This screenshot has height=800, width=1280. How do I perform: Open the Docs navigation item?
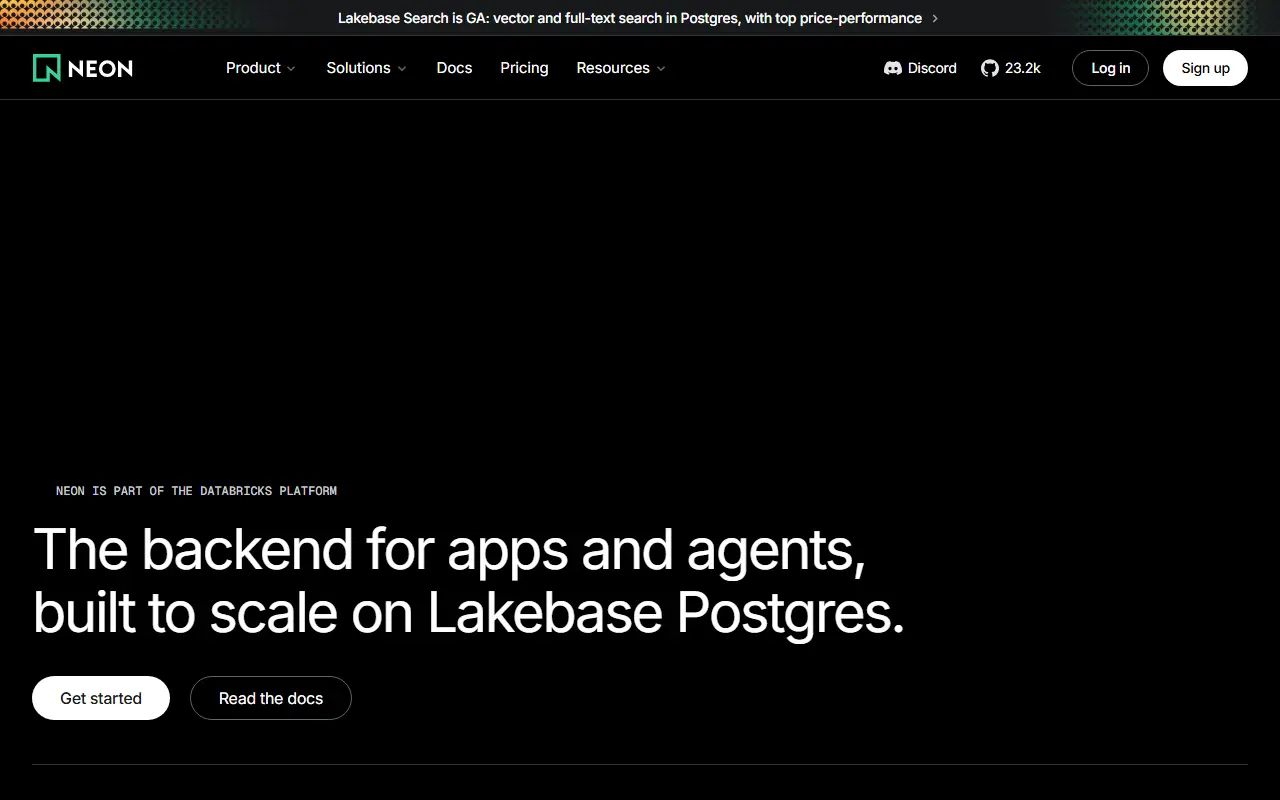click(x=454, y=68)
